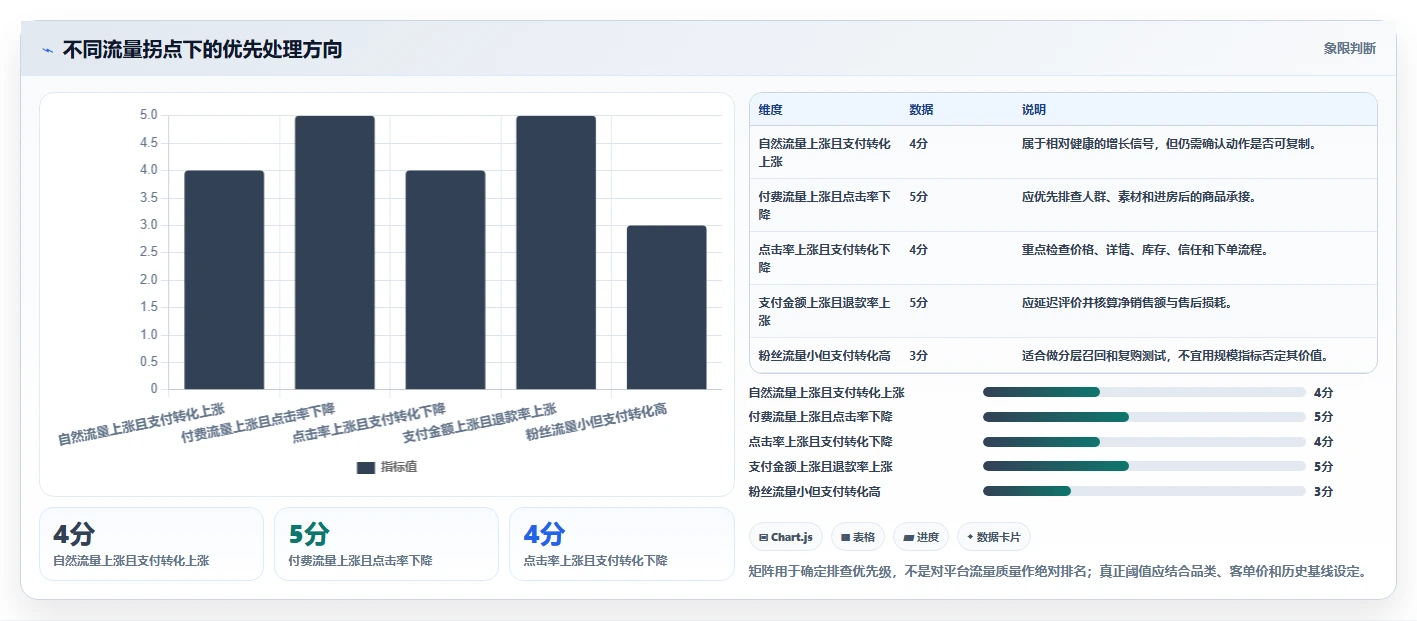Click the title 不同流量拐点下的优先处理方向
Screen dimensions: 1417x621
(x=202, y=49)
